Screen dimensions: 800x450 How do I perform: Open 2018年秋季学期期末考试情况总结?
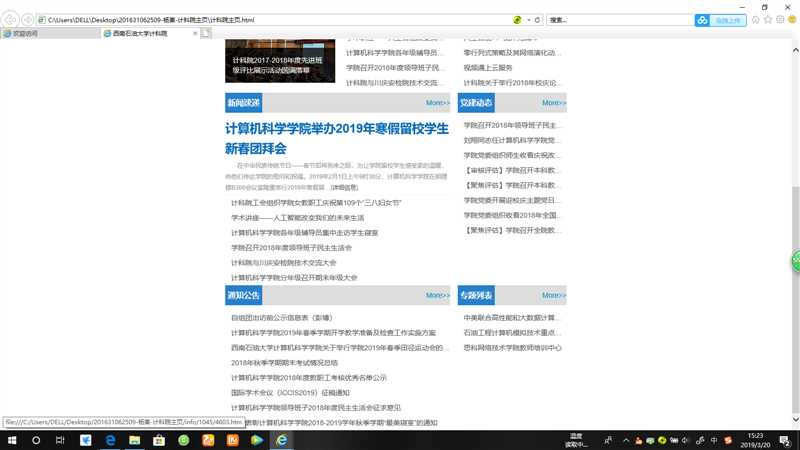click(x=284, y=363)
